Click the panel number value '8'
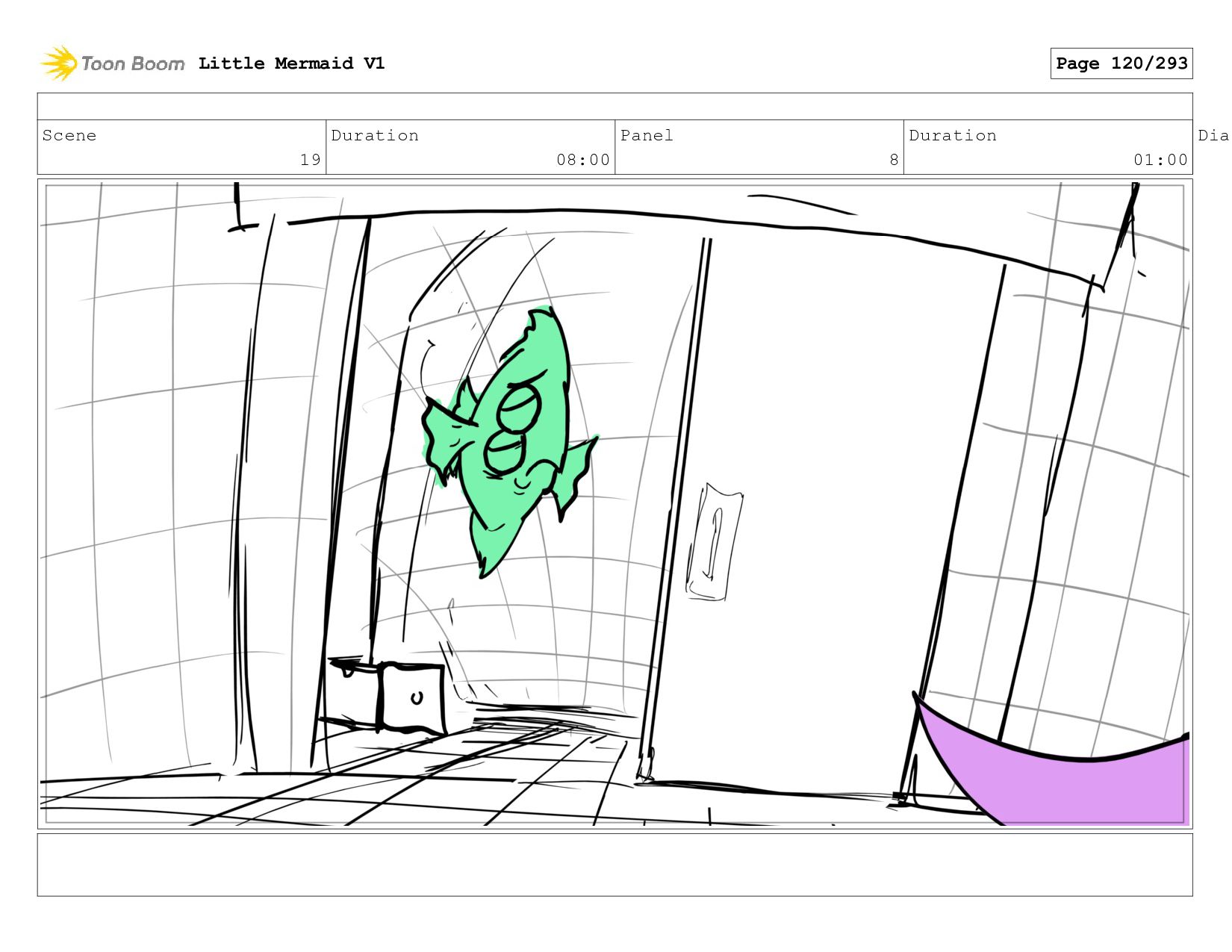1232x952 pixels. (x=894, y=160)
